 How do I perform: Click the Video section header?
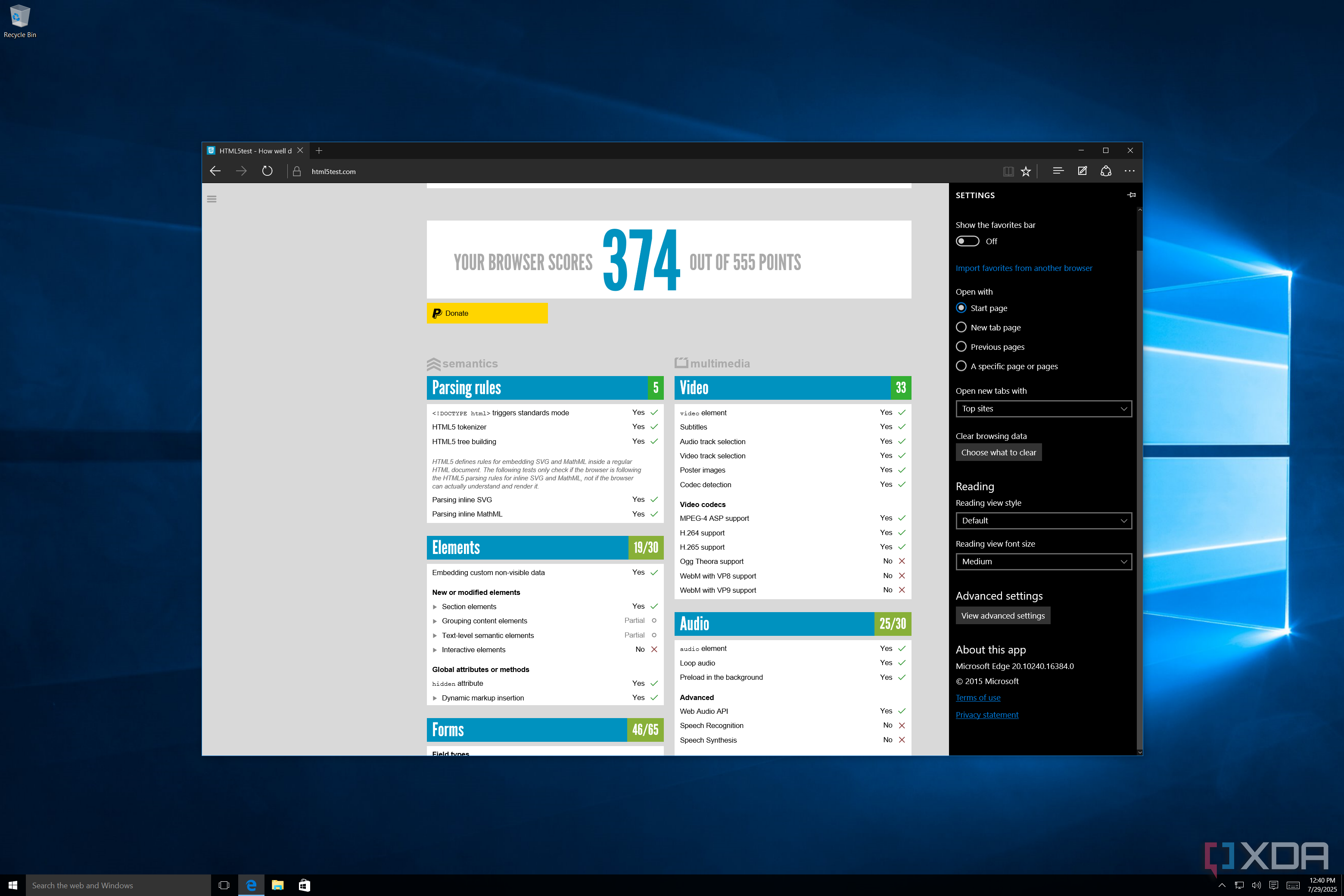pyautogui.click(x=793, y=387)
